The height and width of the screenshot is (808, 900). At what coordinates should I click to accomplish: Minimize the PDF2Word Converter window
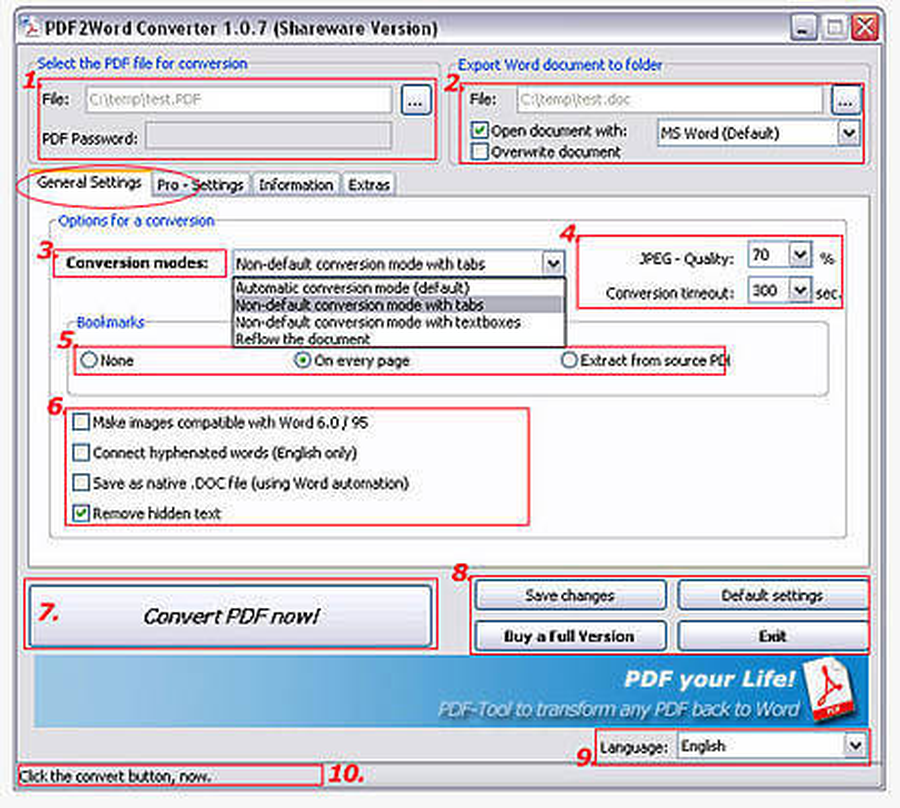[804, 28]
